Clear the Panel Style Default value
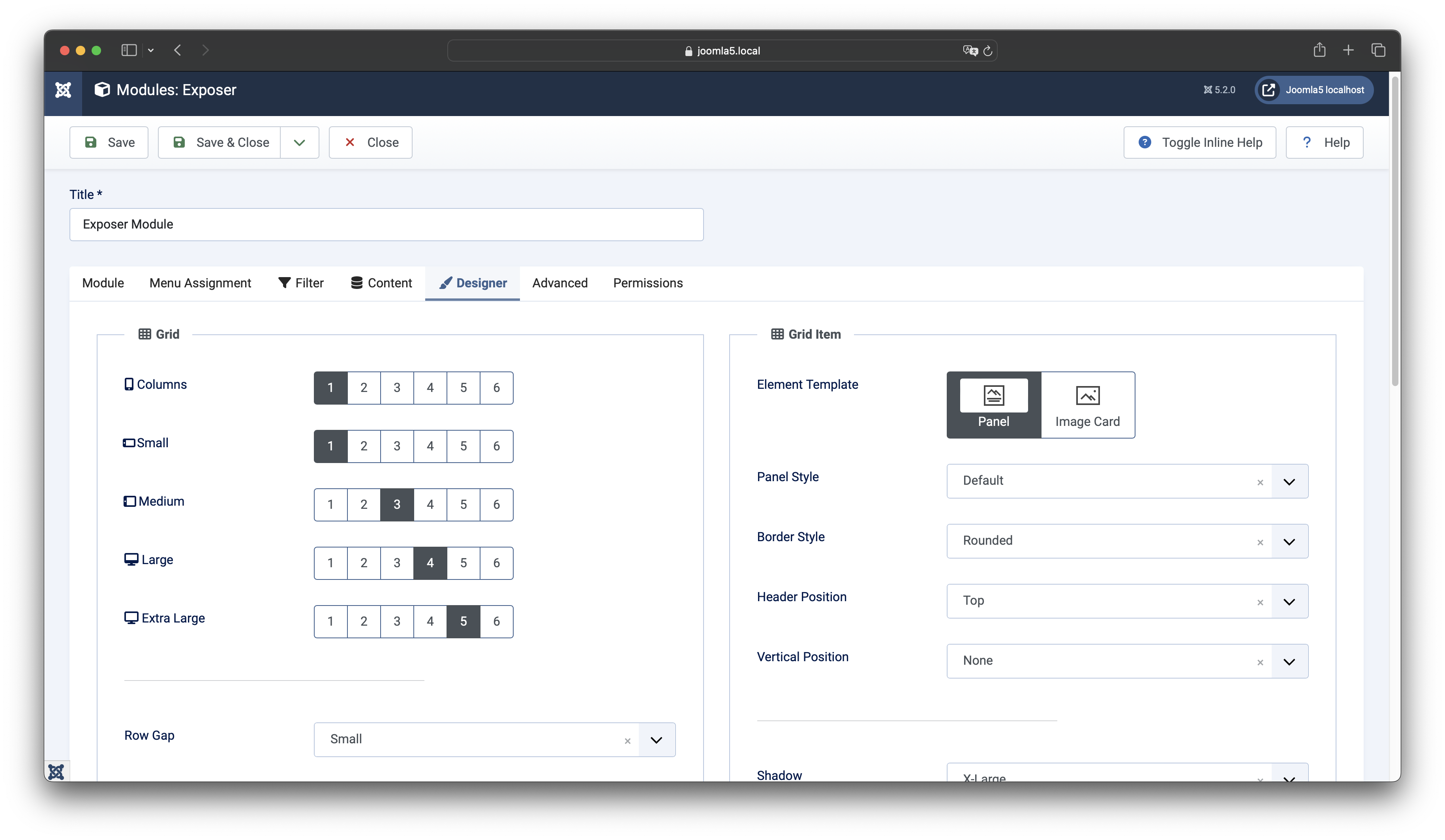 [x=1260, y=482]
